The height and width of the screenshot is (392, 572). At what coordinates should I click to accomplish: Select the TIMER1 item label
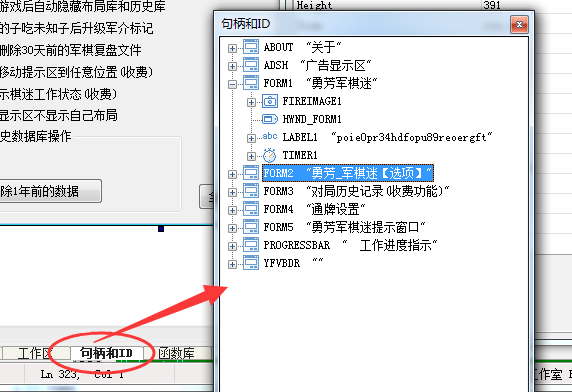(300, 155)
